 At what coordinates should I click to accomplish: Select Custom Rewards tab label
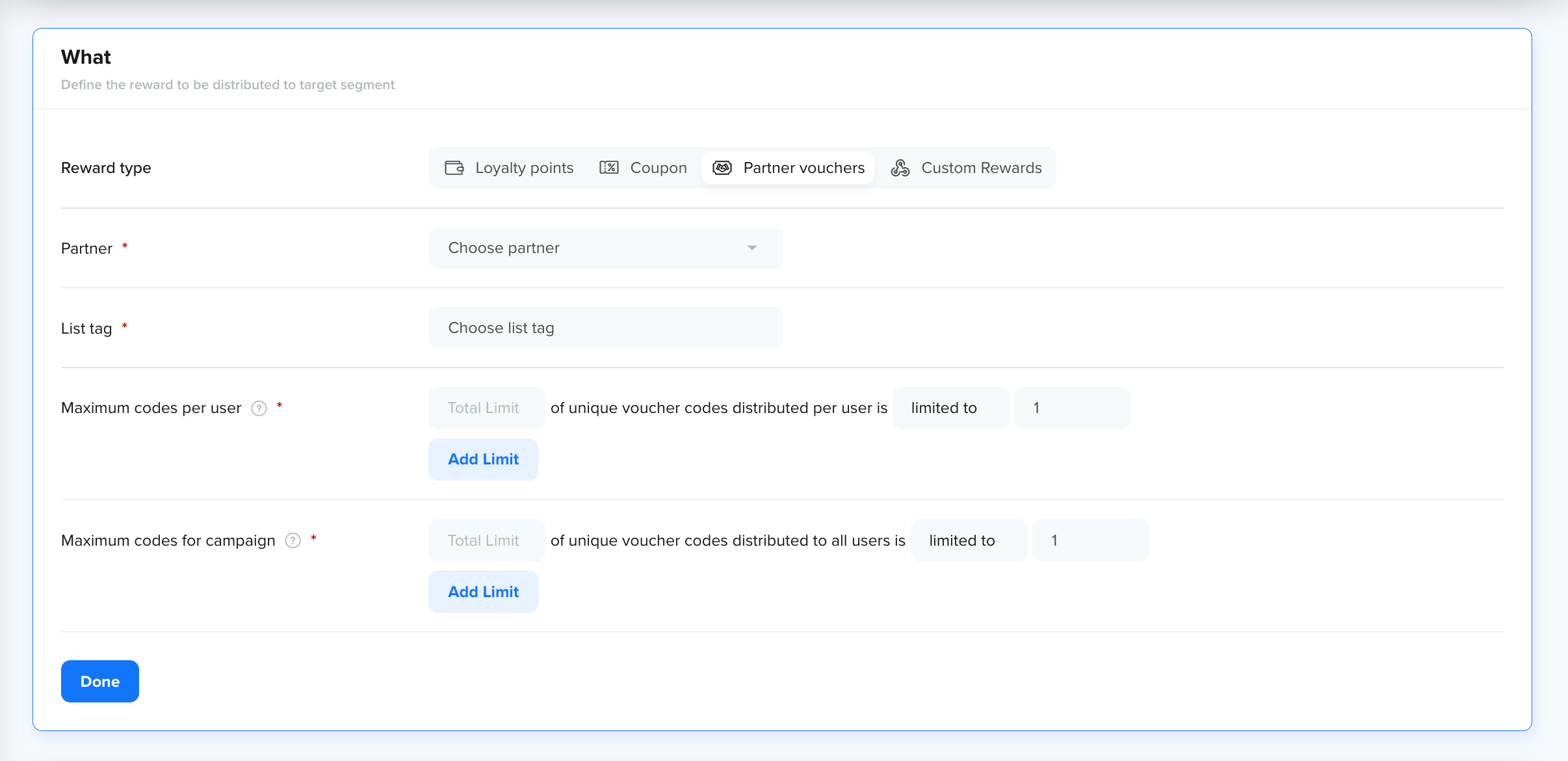click(981, 168)
